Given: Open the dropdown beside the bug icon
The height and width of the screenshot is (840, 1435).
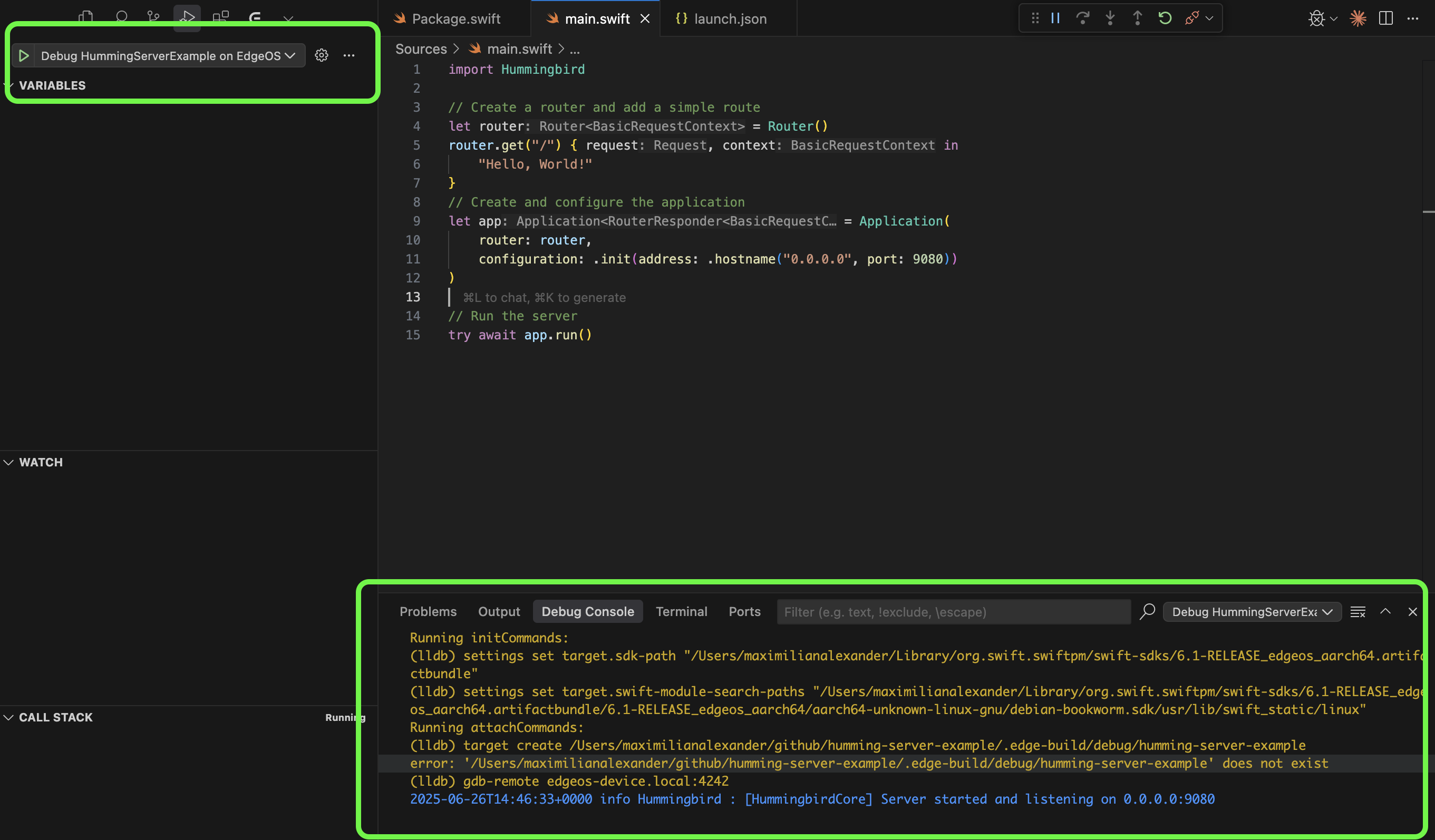Looking at the screenshot, I should click(x=1334, y=19).
